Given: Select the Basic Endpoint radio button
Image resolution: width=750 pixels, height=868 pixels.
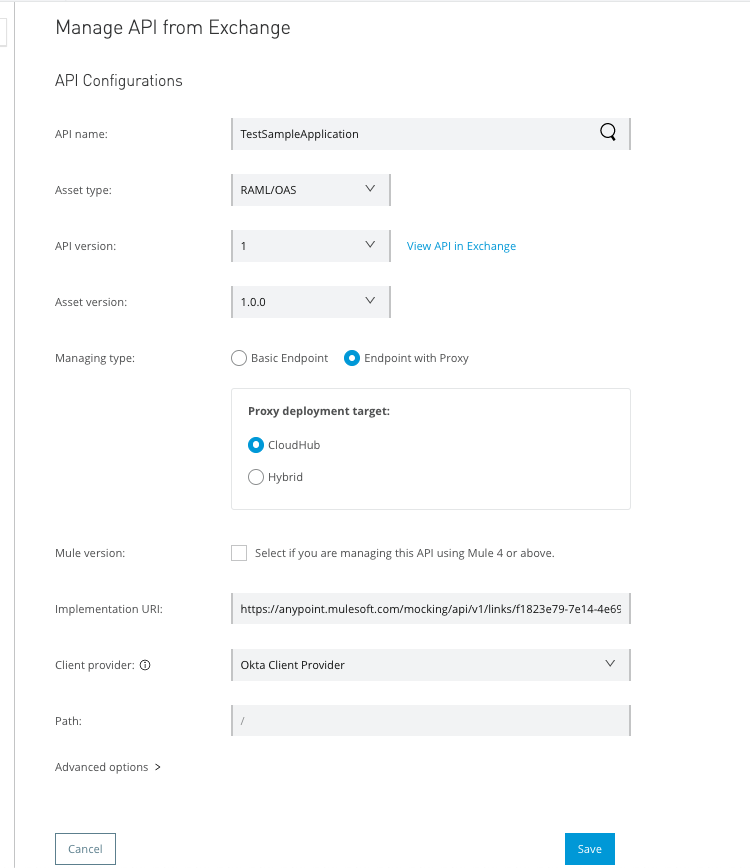Looking at the screenshot, I should coord(239,358).
